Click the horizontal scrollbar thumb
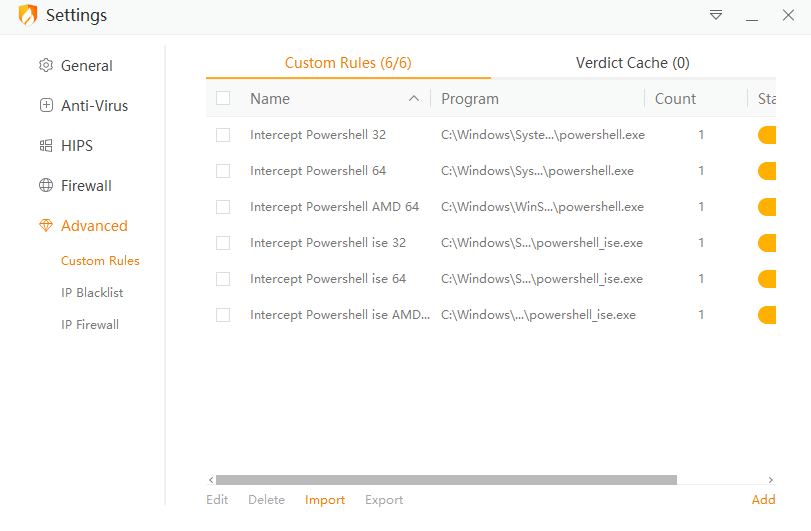 [446, 480]
